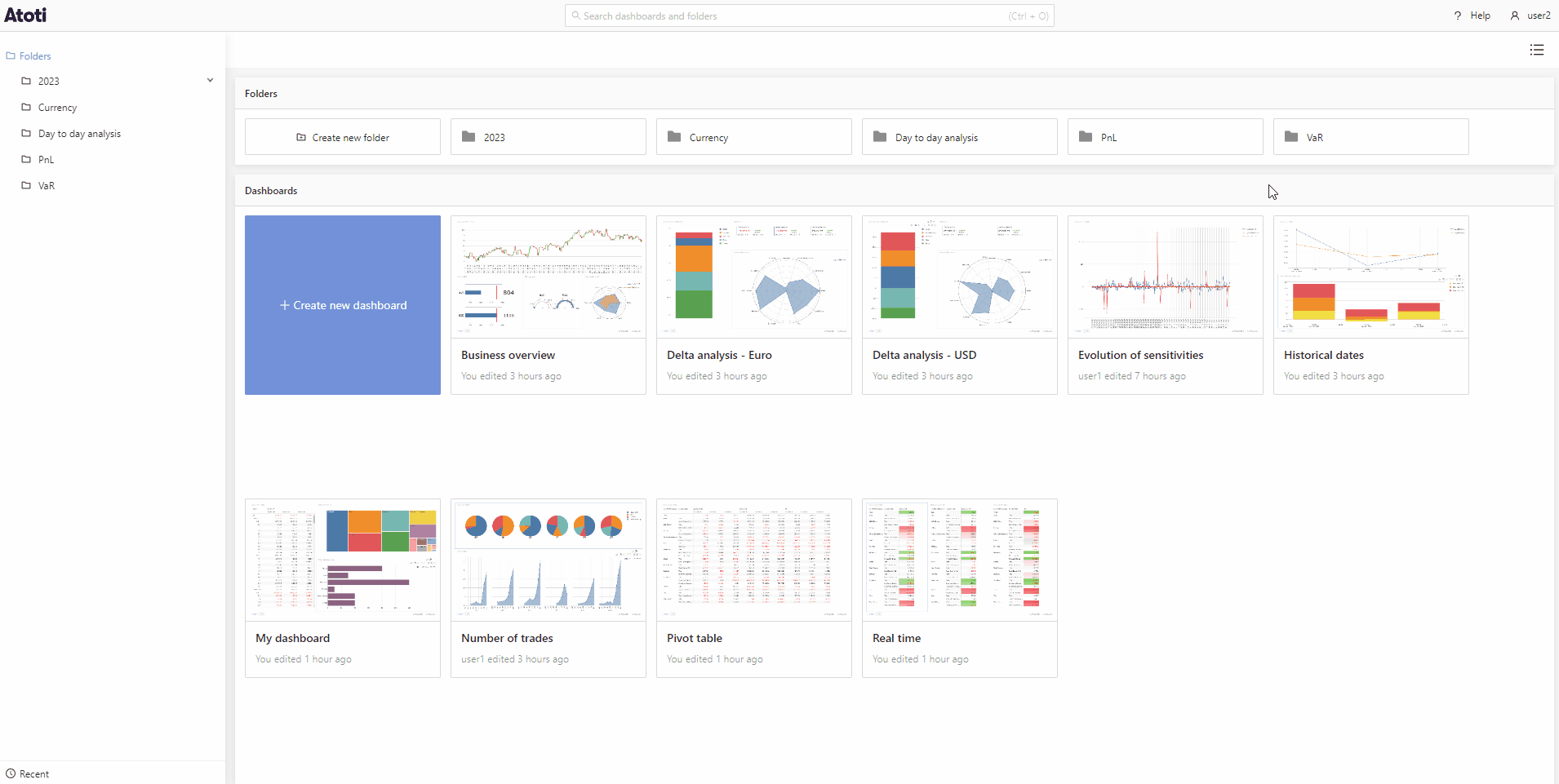Viewport: 1559px width, 784px height.
Task: Click the Business overview title
Action: [x=508, y=355]
